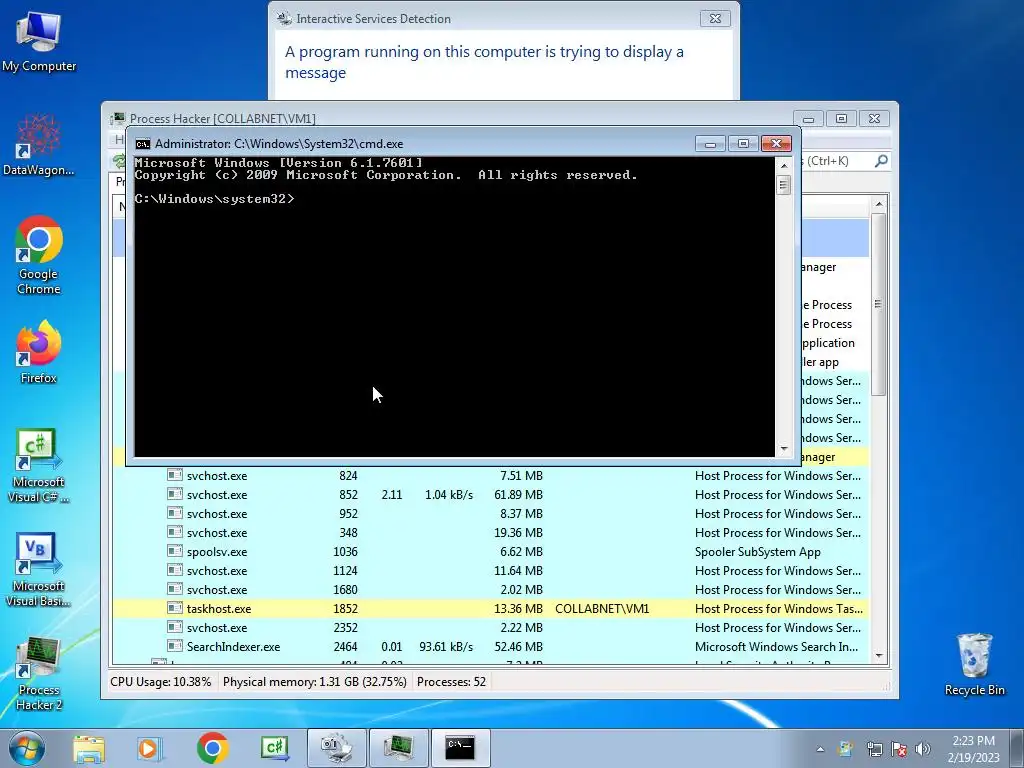Click the Processes: 52 status entry
The height and width of the screenshot is (768, 1024).
451,682
